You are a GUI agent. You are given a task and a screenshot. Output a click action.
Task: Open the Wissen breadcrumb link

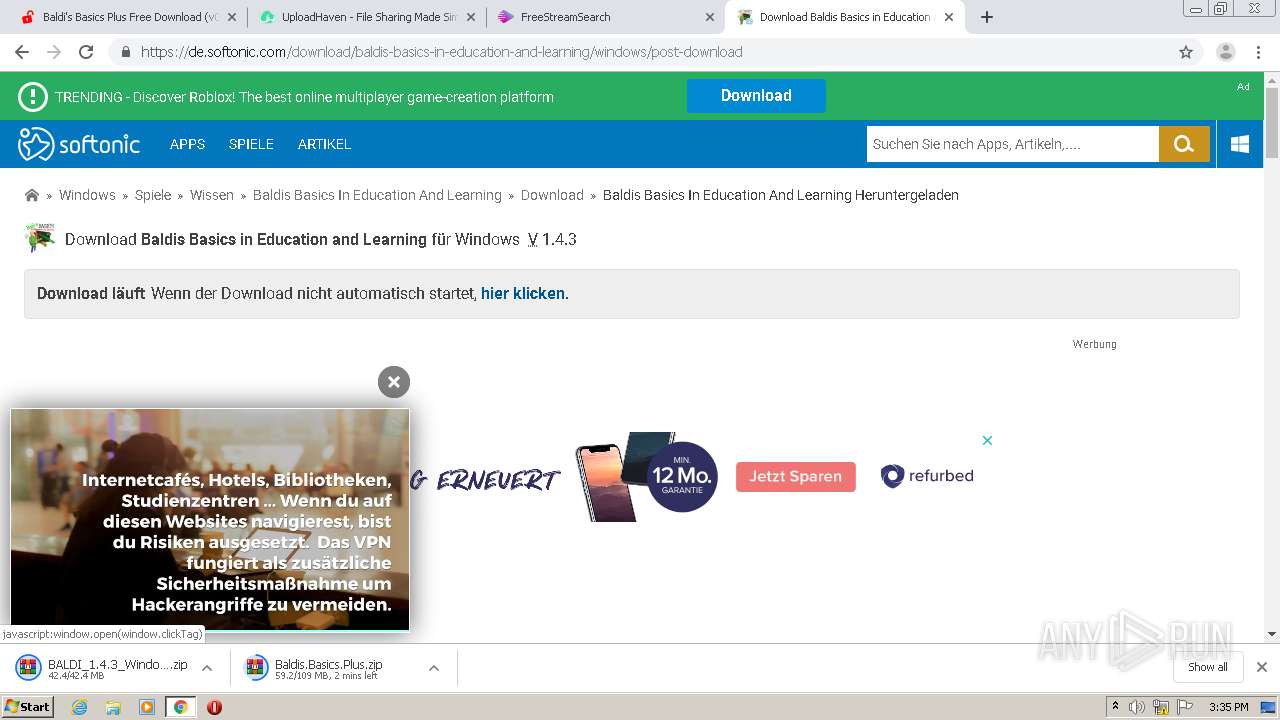212,195
